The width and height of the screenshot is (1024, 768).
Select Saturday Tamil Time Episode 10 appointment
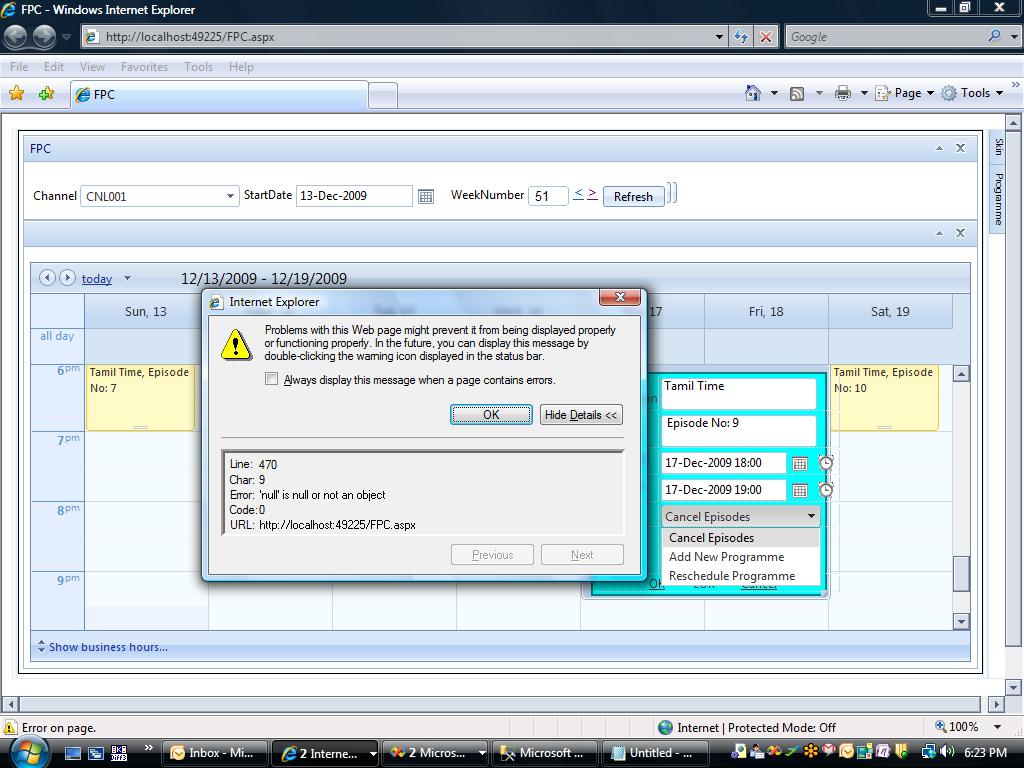coord(884,398)
